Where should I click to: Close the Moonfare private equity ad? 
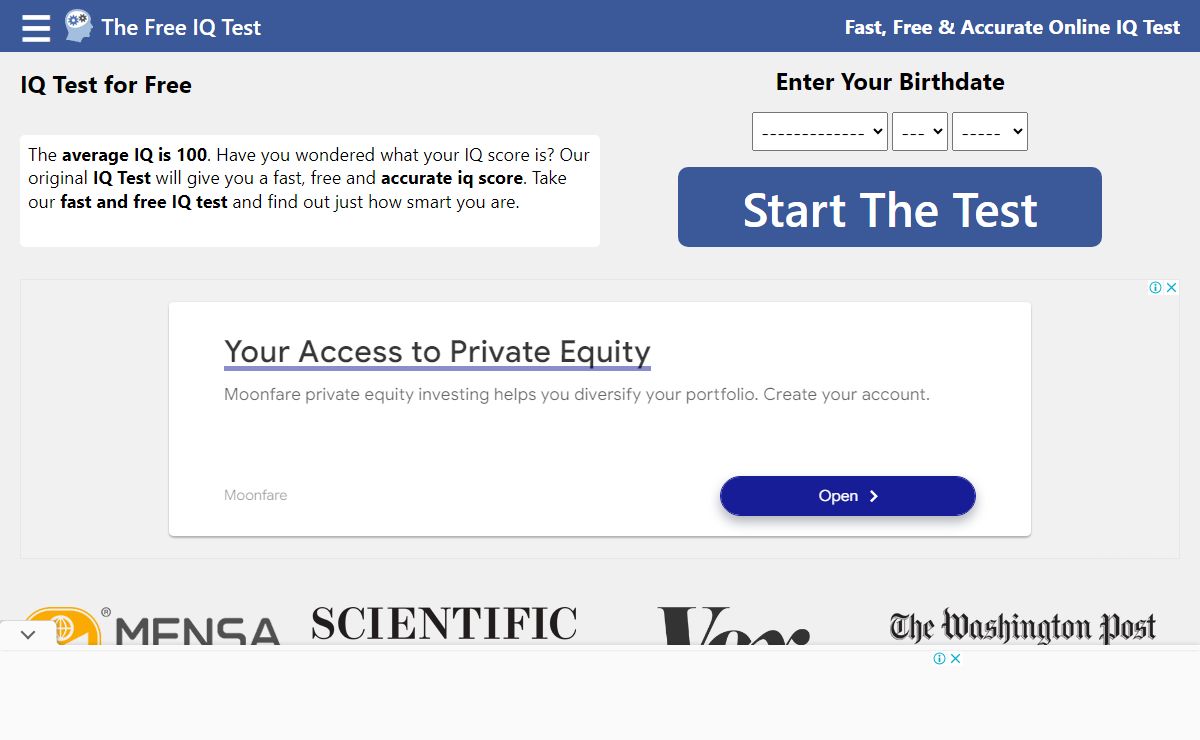coord(1172,288)
